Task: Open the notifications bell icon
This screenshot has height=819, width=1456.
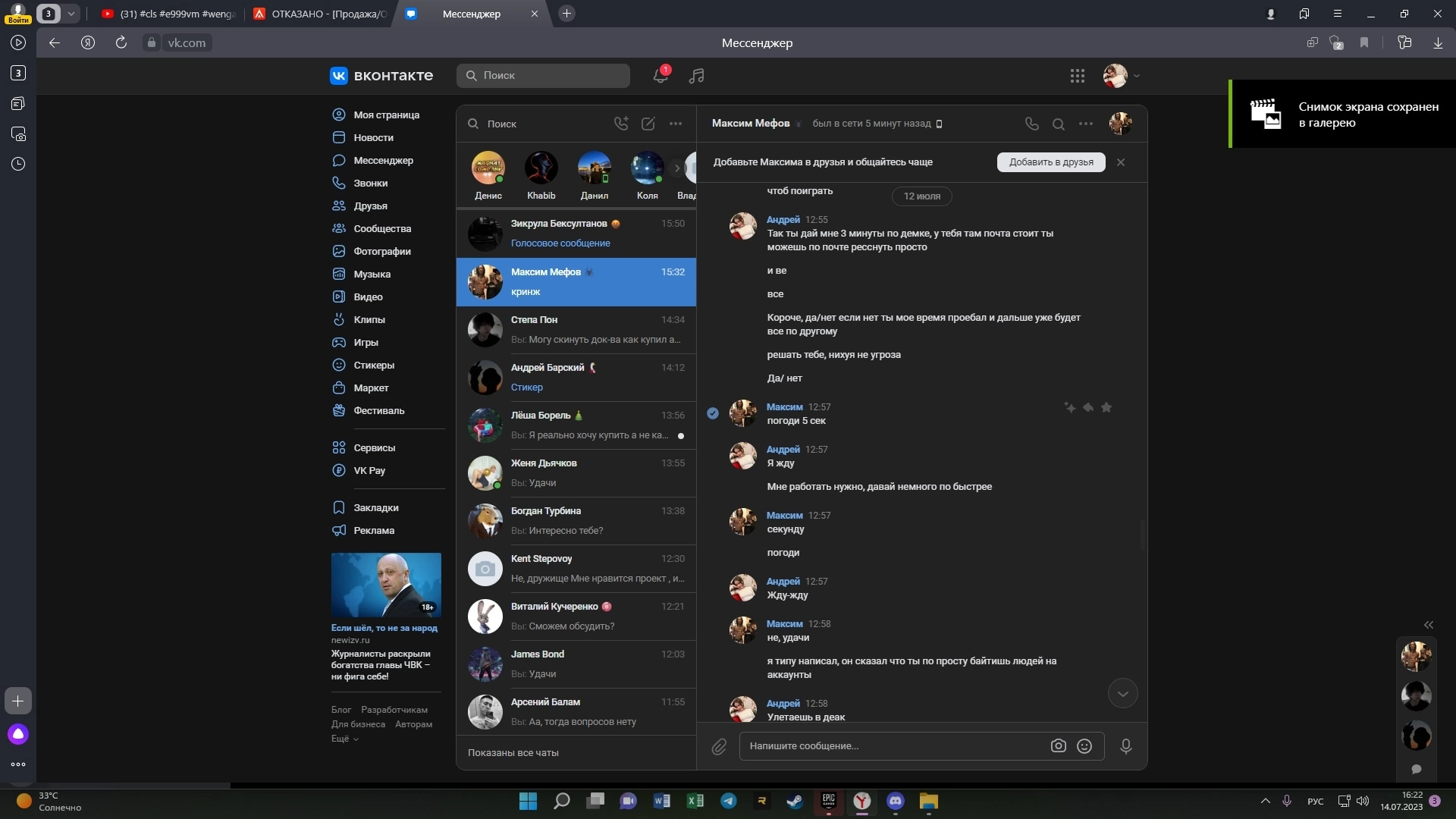Action: click(x=660, y=76)
